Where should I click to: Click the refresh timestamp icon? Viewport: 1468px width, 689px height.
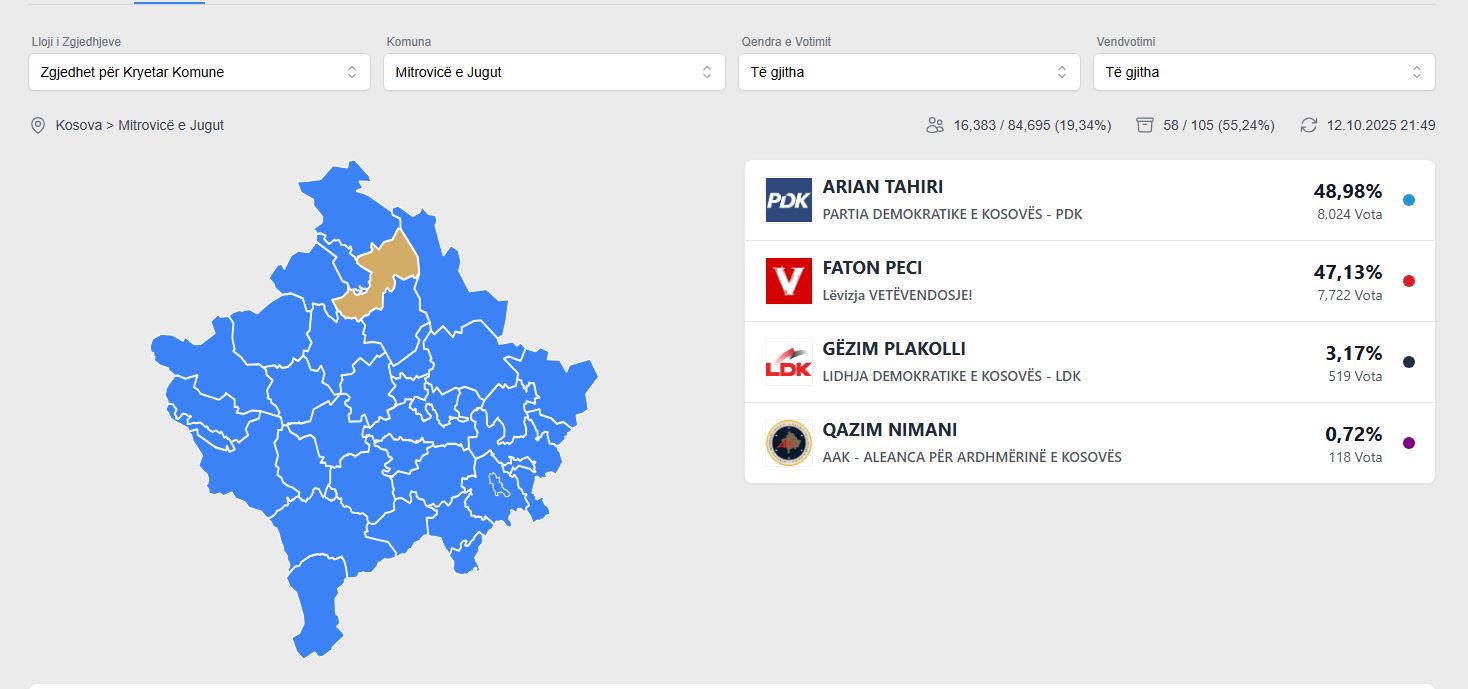tap(1309, 126)
